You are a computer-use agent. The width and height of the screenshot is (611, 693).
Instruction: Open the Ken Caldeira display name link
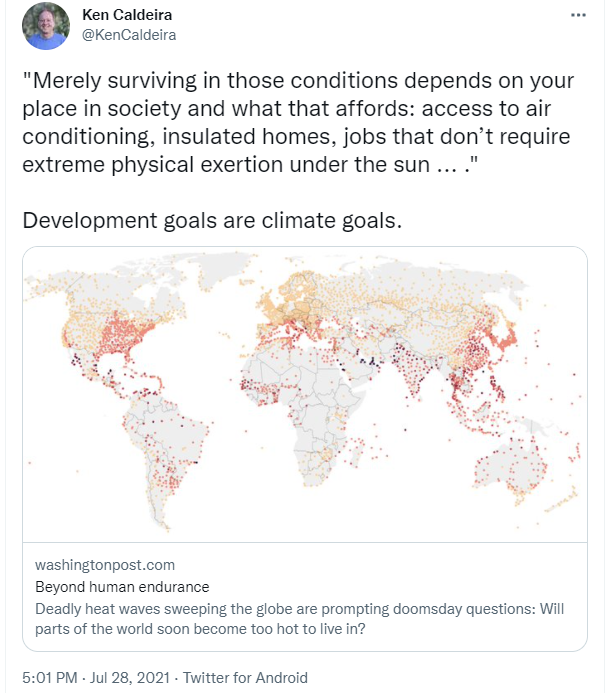(x=127, y=15)
